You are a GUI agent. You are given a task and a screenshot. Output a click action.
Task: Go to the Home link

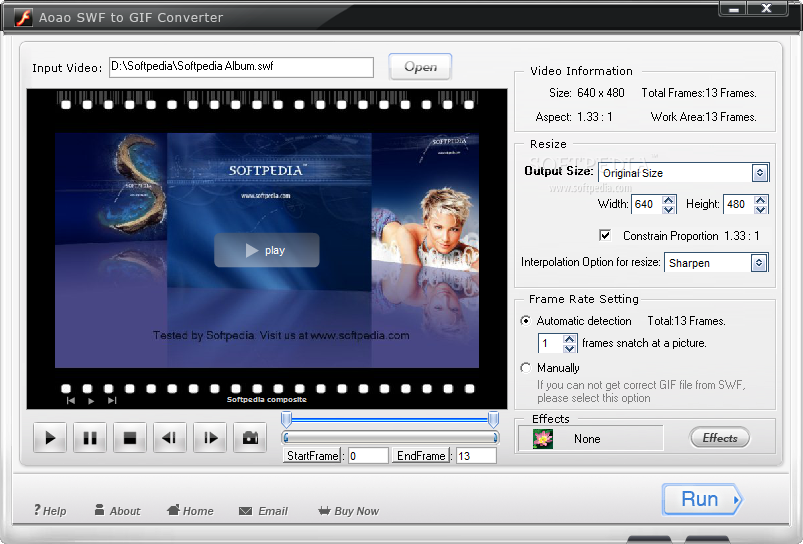[x=190, y=511]
